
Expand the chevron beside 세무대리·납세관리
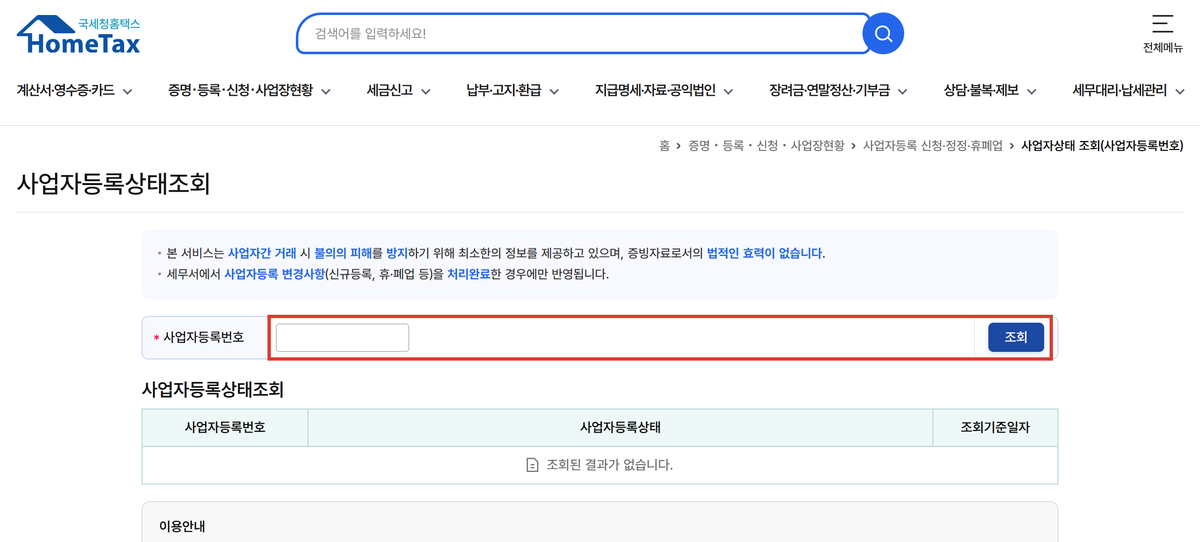1179,92
